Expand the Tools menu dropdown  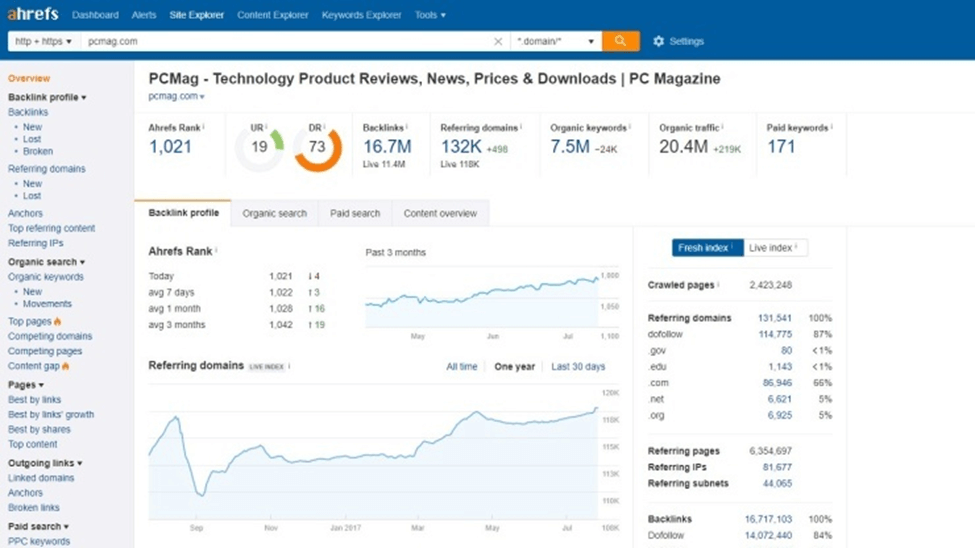430,15
